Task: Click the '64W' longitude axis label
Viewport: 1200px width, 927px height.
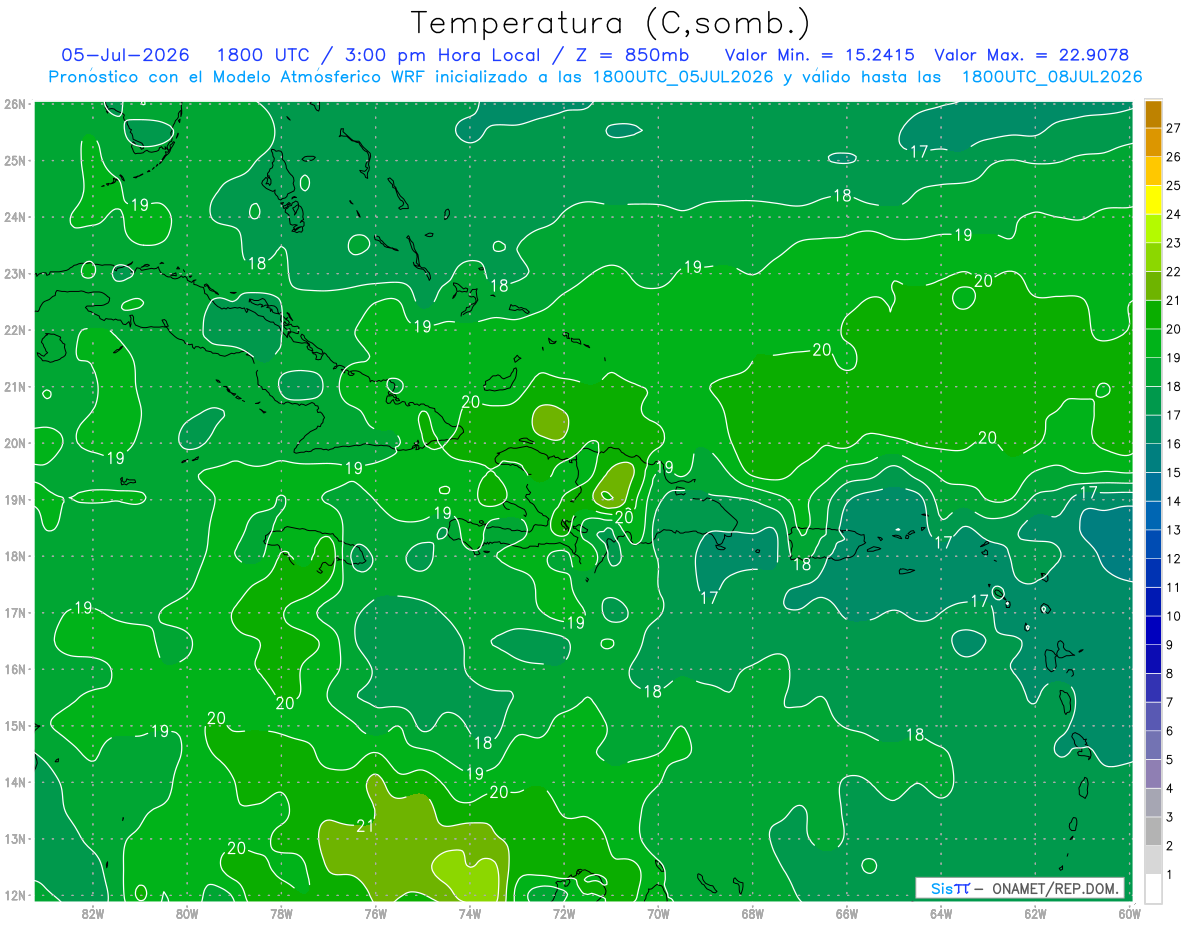Action: (941, 913)
